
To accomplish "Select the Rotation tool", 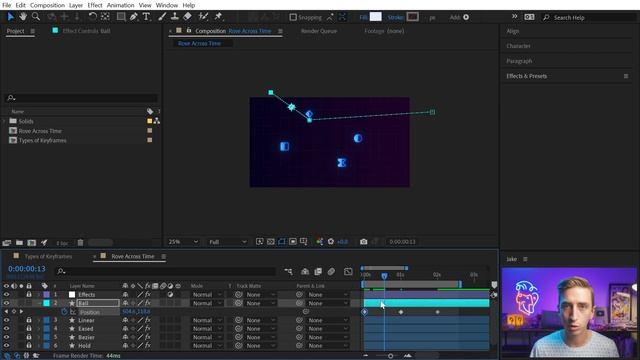I will click(93, 17).
